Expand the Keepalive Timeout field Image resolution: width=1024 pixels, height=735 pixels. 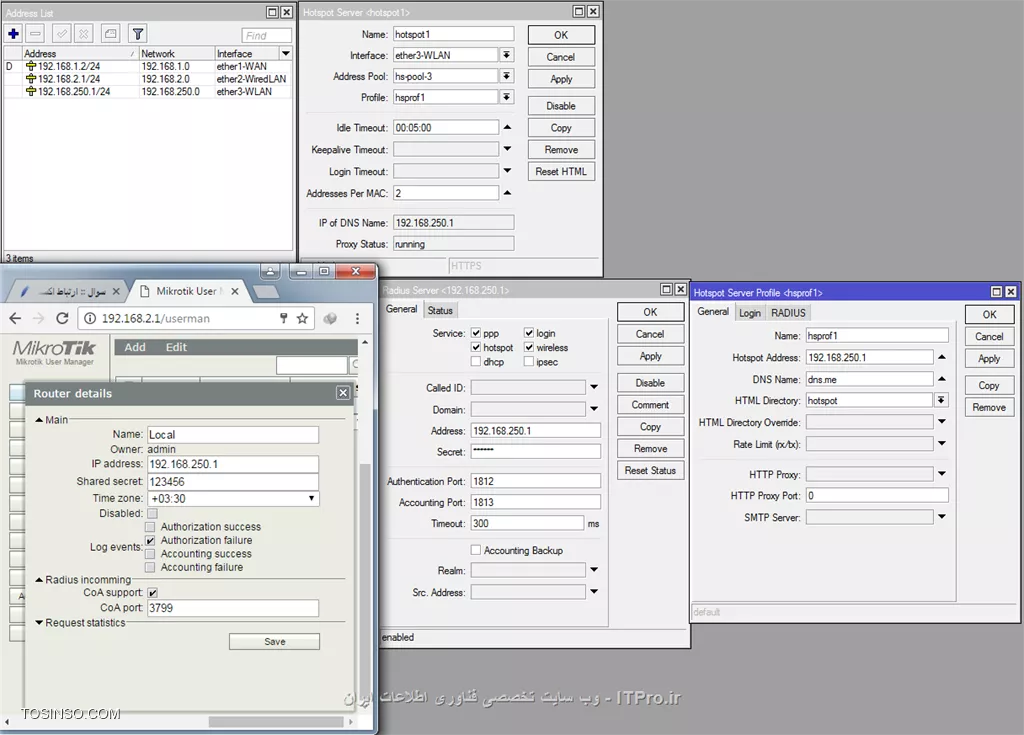pyautogui.click(x=507, y=149)
